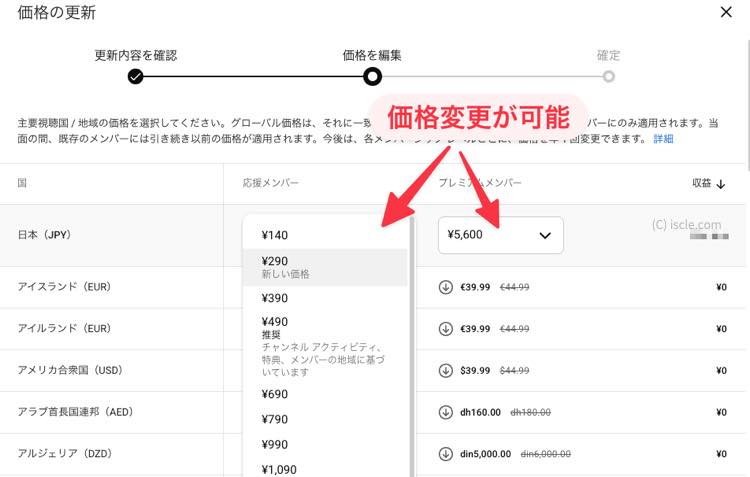Image resolution: width=750 pixels, height=477 pixels.
Task: Click the 国 column header
Action: click(22, 183)
